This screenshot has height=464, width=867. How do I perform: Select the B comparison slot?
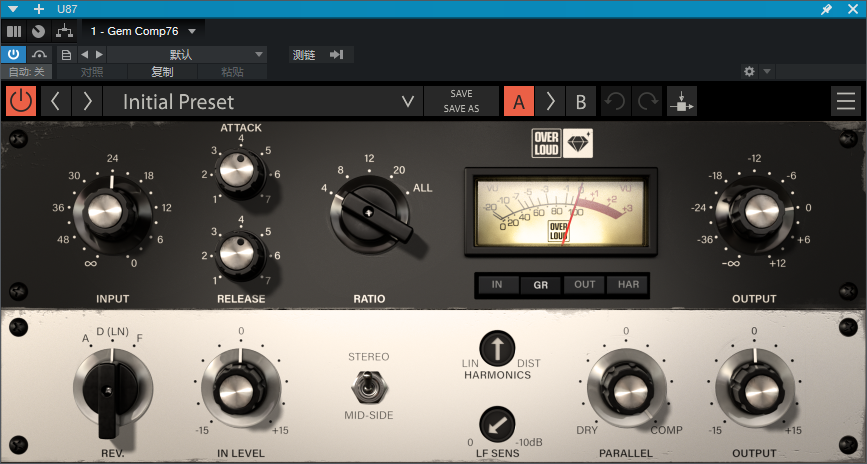coord(581,101)
